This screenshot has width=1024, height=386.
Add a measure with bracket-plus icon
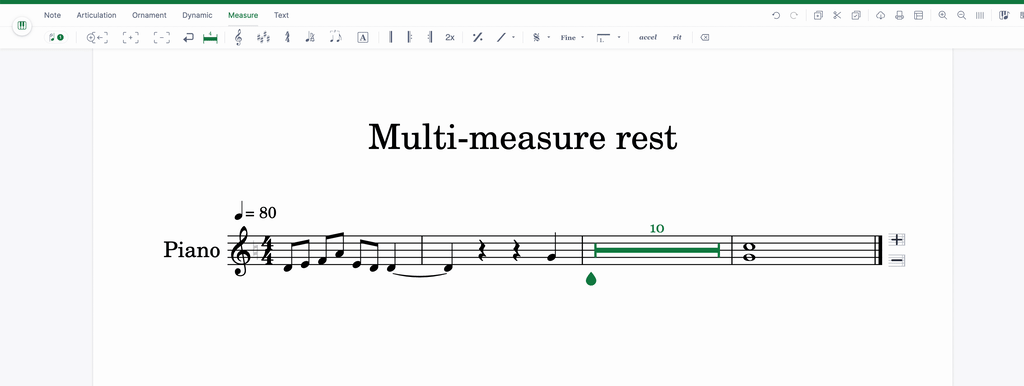click(131, 38)
